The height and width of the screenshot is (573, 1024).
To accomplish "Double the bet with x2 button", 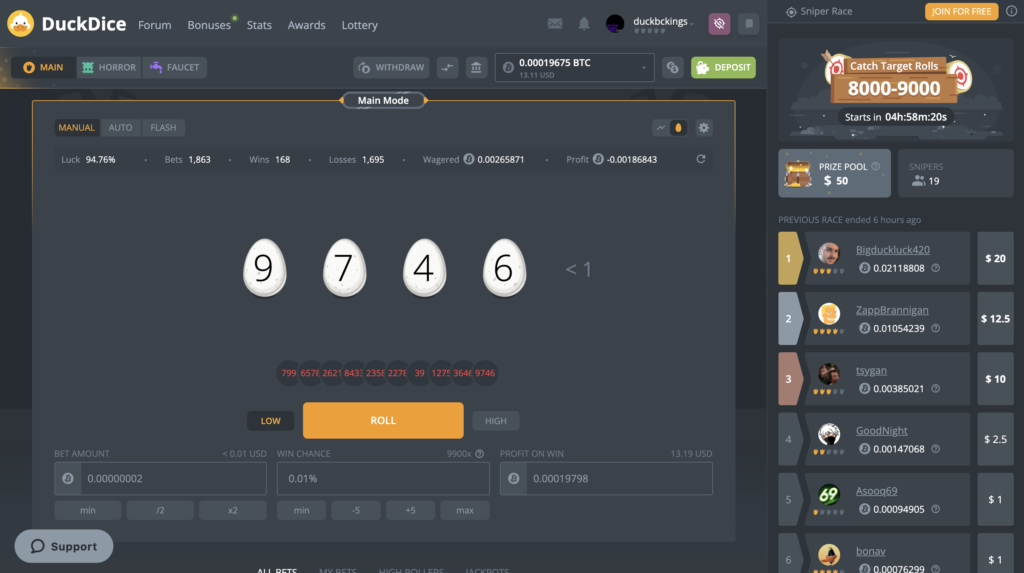I will coord(232,510).
